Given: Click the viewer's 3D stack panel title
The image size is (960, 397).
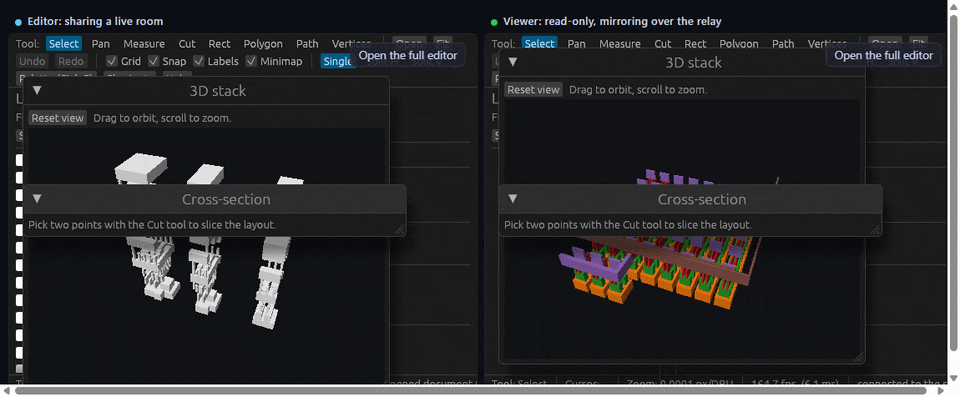Looking at the screenshot, I should 694,62.
